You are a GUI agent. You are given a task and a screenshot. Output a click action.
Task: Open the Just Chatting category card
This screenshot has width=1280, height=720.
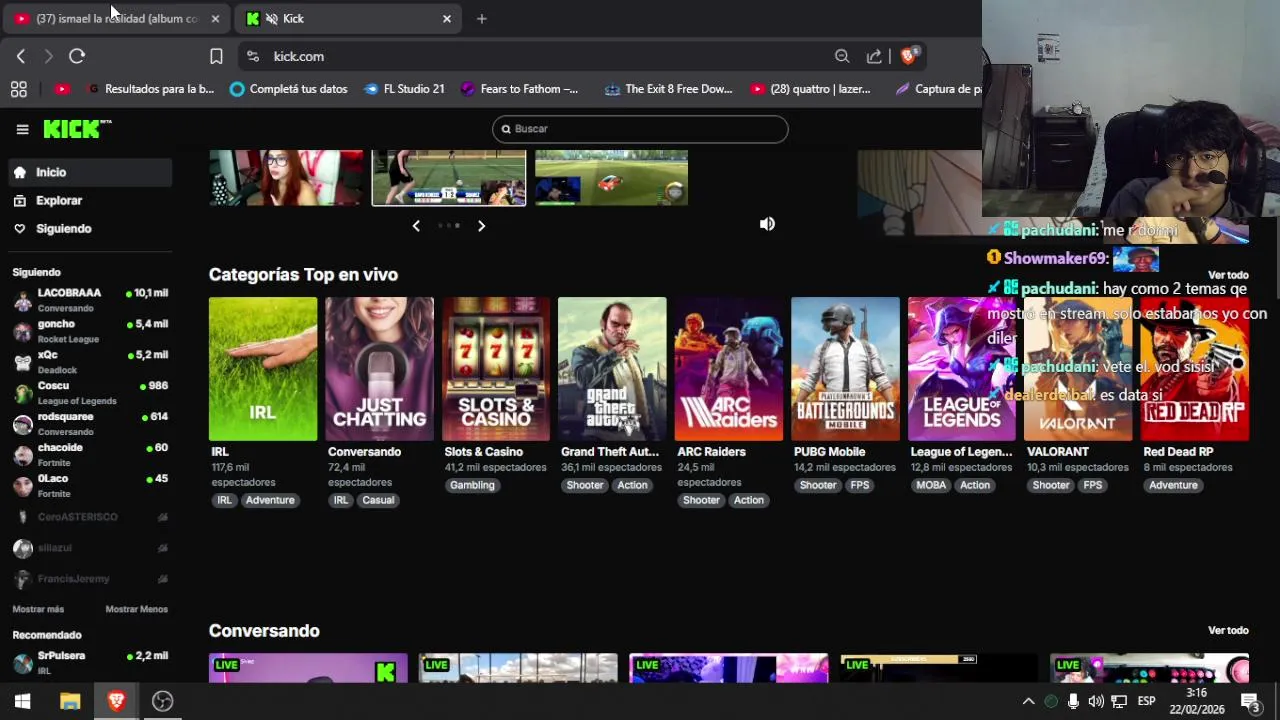tap(379, 369)
